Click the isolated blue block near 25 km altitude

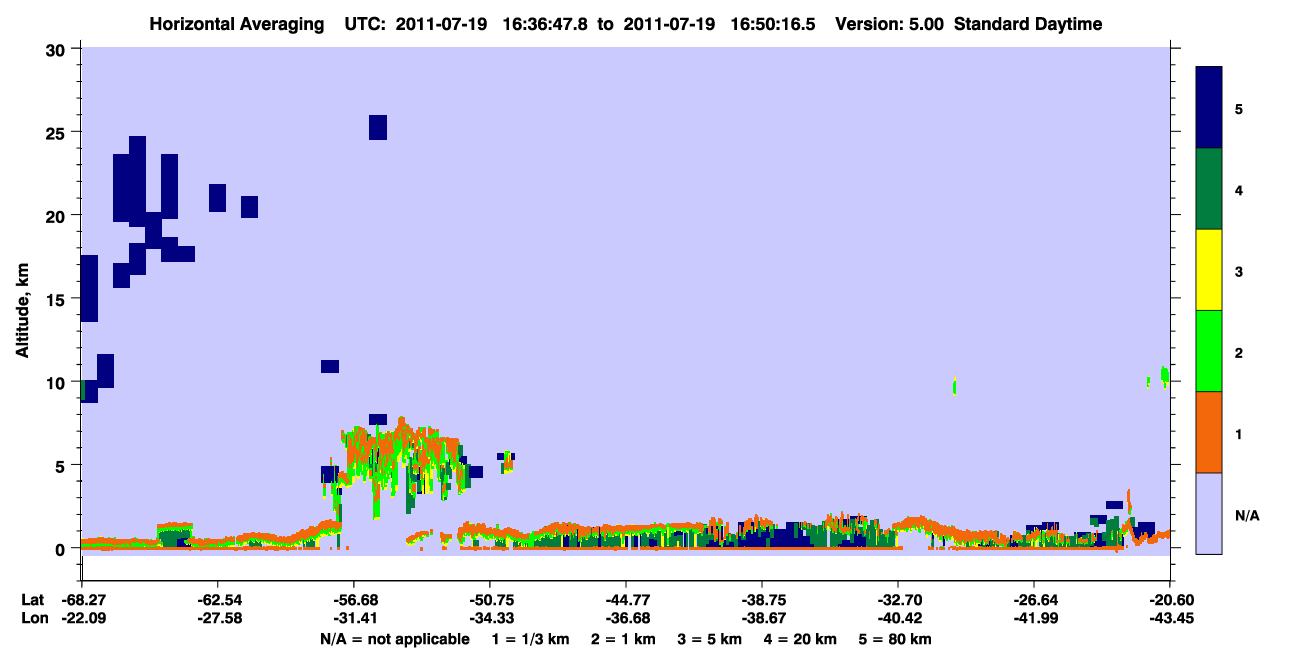click(377, 127)
